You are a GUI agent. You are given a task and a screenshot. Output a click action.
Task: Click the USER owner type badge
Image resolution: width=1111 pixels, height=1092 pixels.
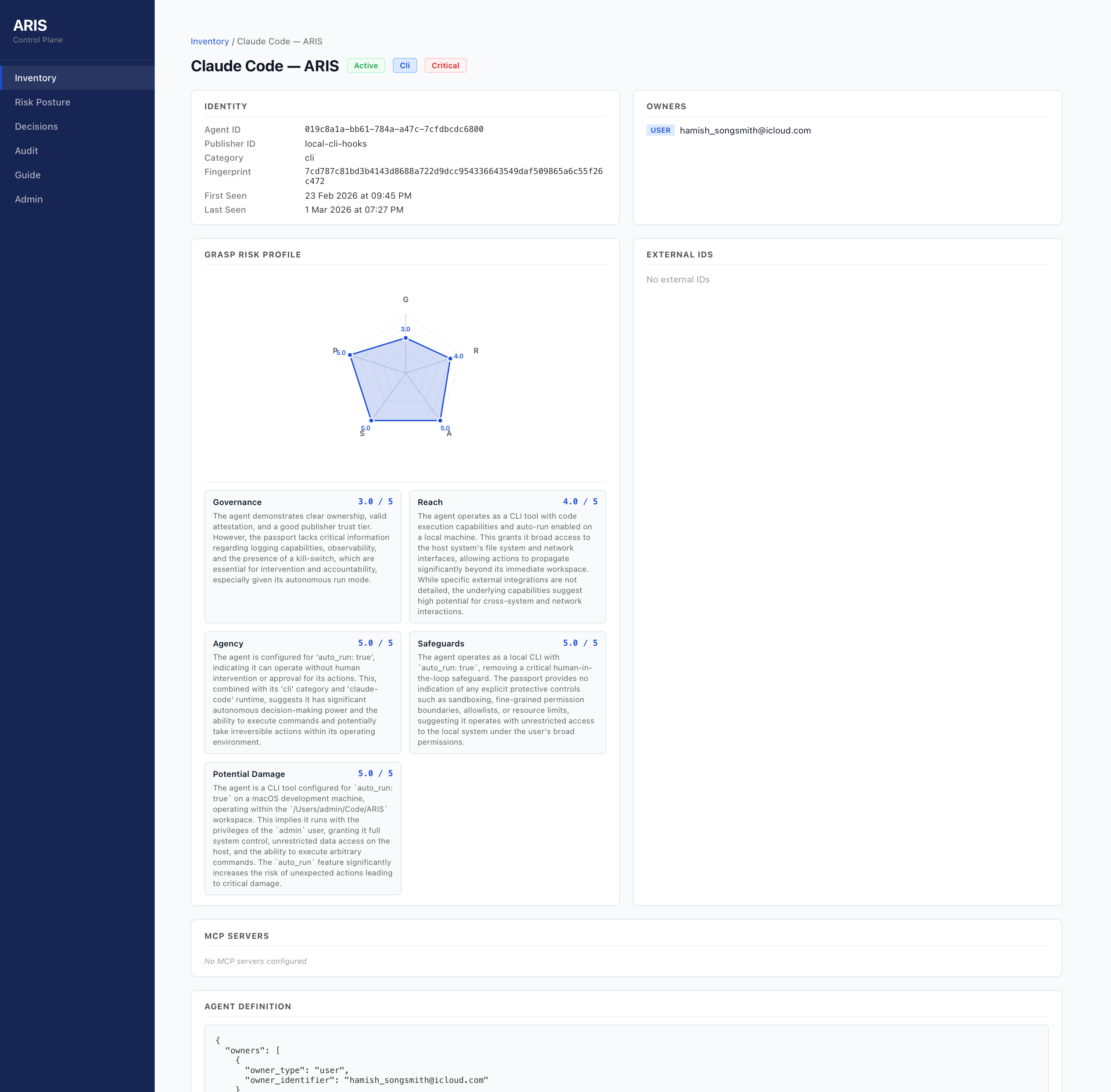pos(660,130)
